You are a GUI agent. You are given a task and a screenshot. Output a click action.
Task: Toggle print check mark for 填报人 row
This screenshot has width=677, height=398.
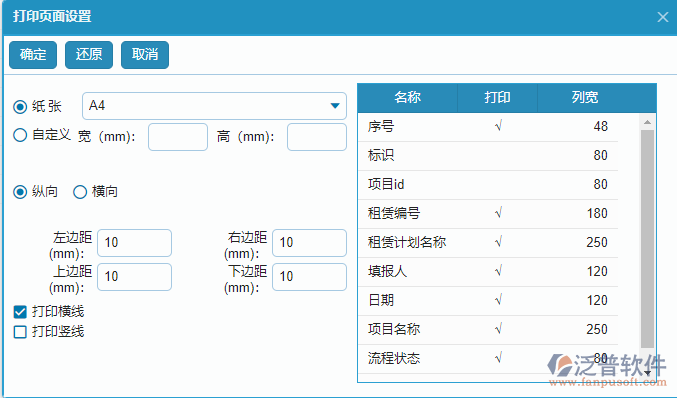pos(498,271)
